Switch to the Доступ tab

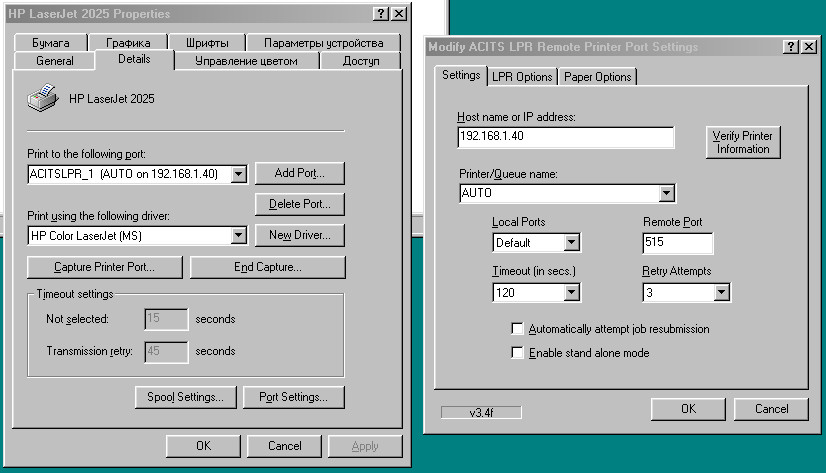point(361,61)
